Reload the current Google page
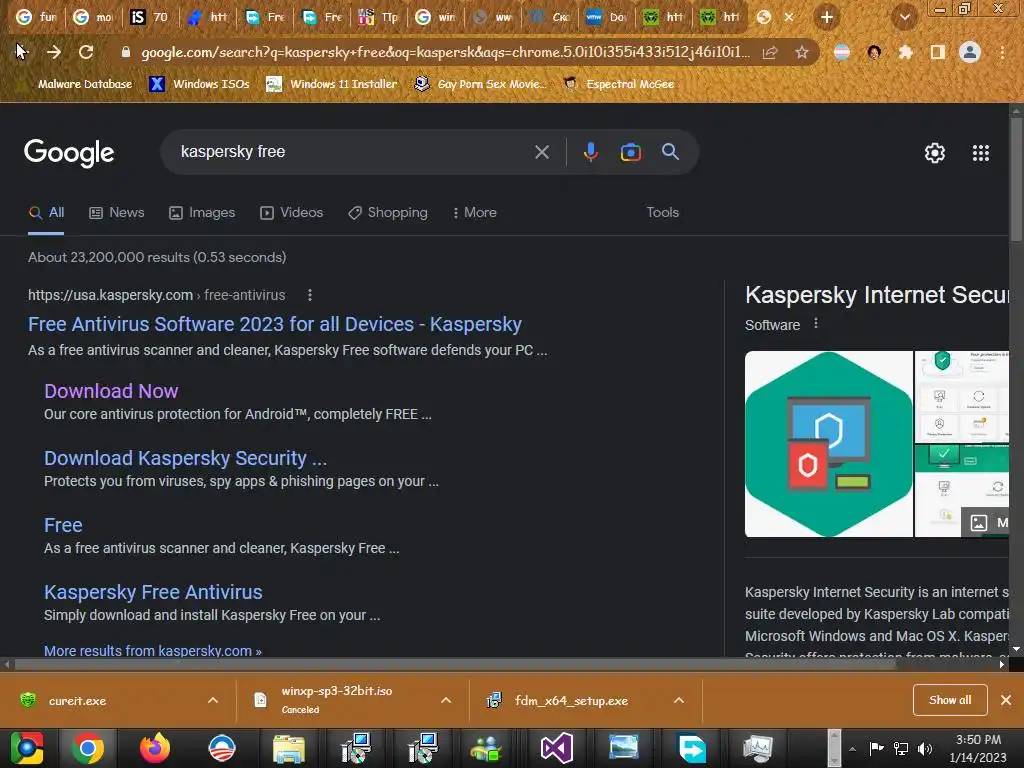 pos(86,52)
